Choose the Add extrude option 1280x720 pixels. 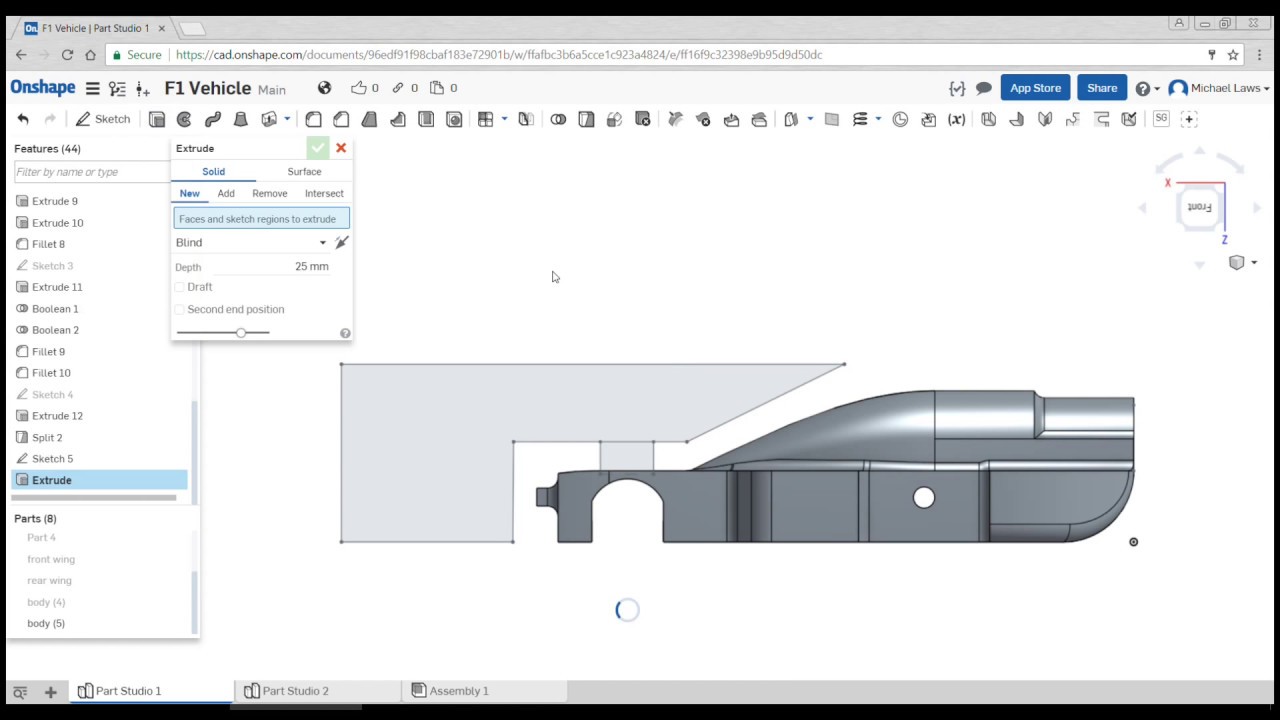226,193
